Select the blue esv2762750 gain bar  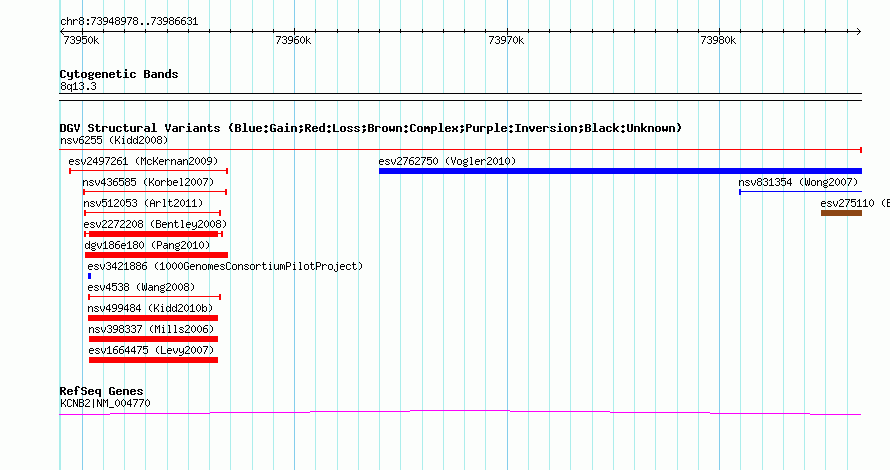coord(620,171)
